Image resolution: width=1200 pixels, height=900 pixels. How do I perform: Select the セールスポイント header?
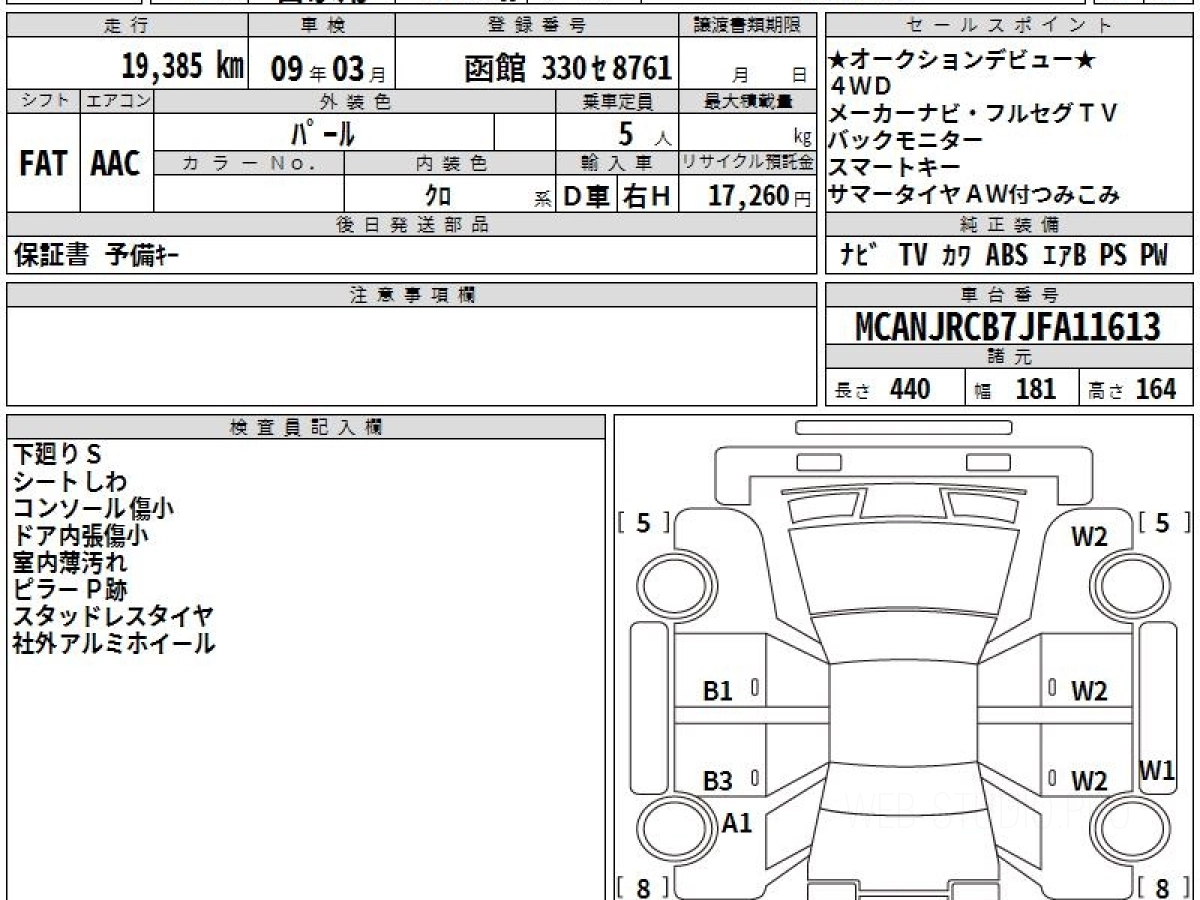click(1010, 26)
